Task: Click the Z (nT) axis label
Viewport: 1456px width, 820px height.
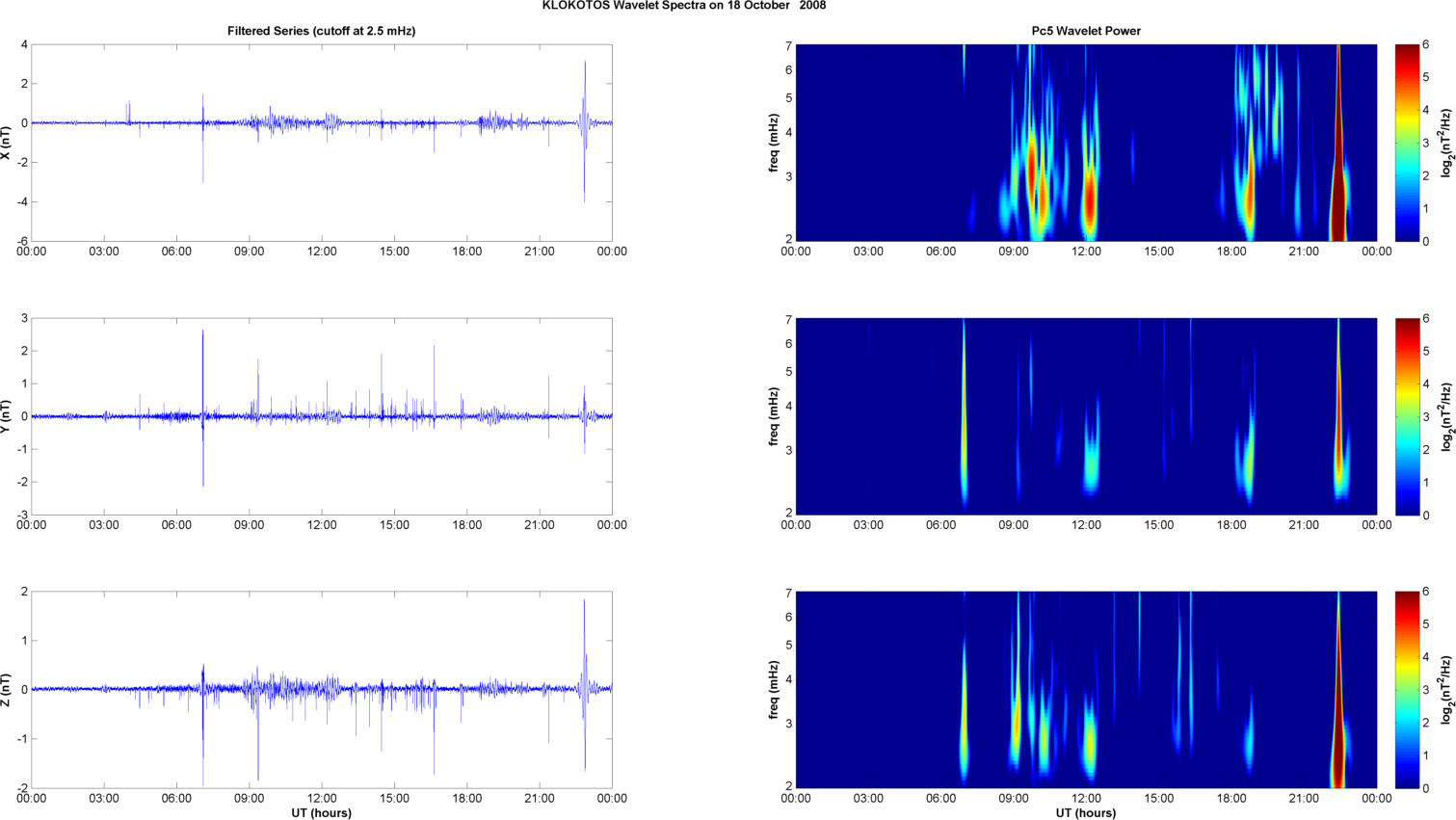Action: point(6,690)
